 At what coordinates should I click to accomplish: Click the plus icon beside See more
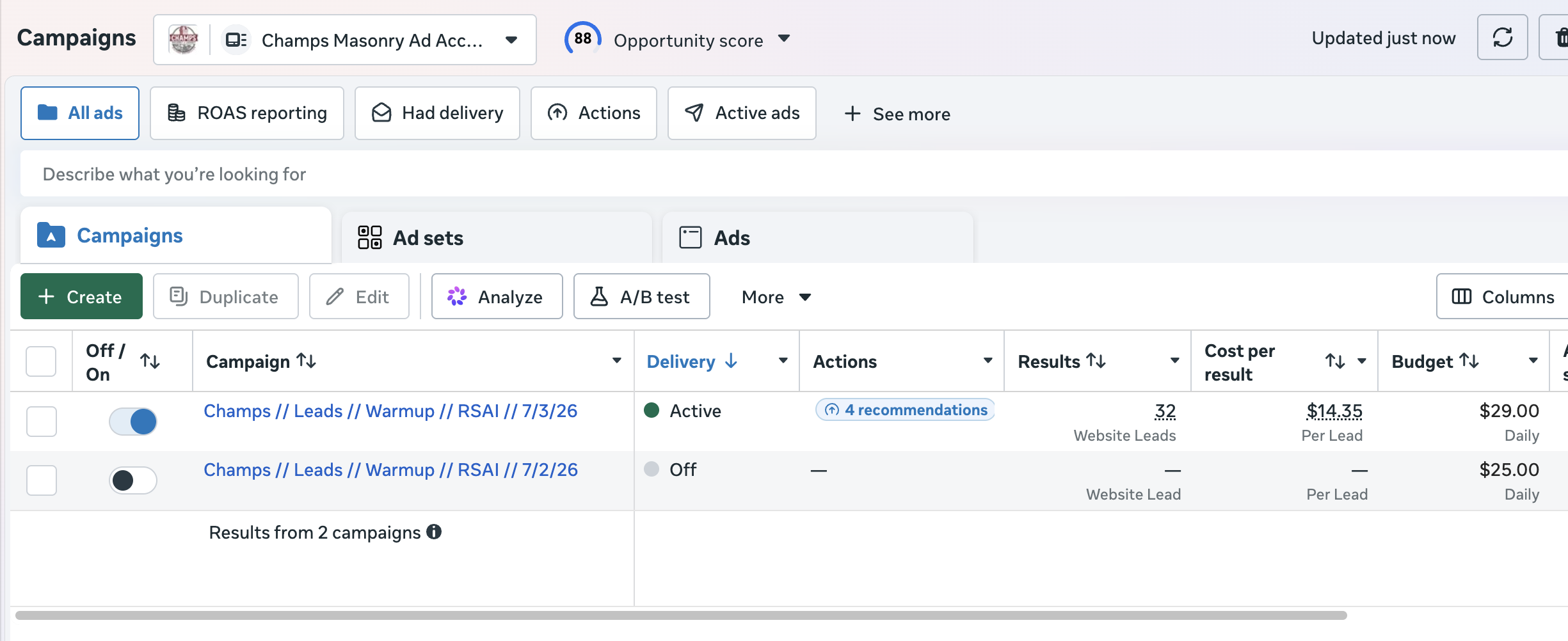(852, 114)
